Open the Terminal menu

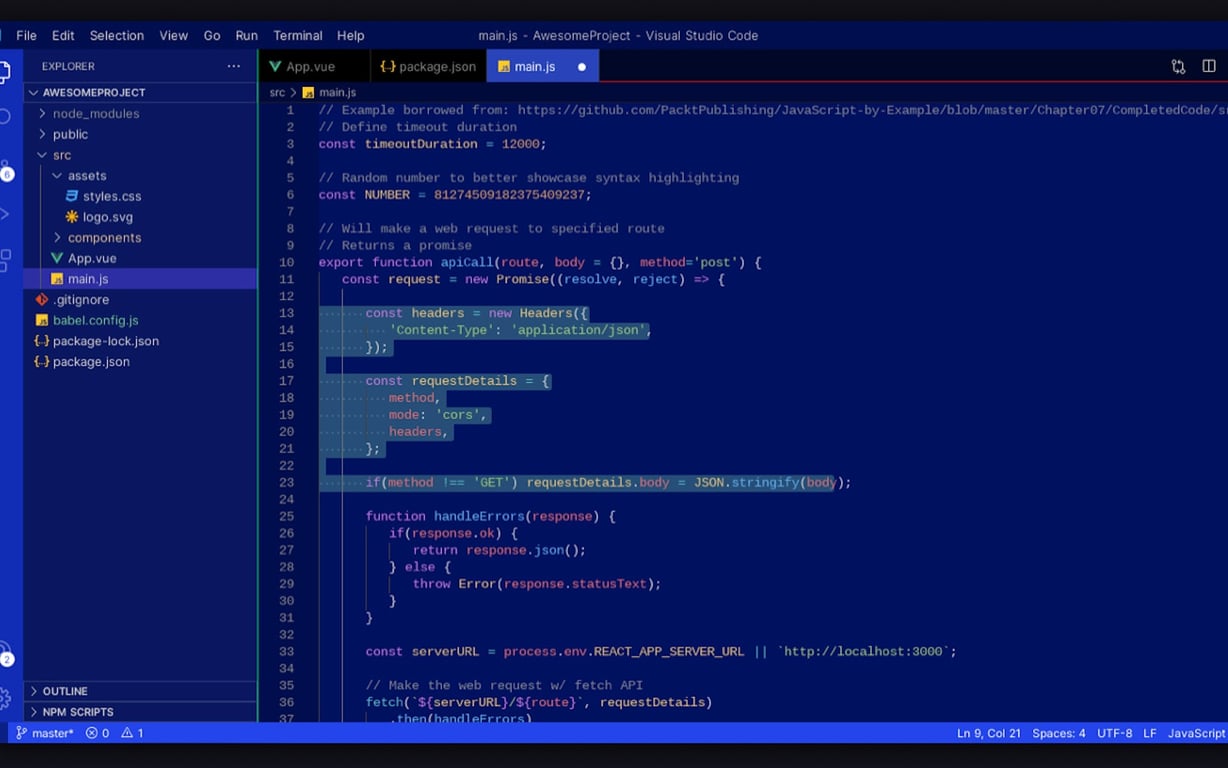coord(296,35)
